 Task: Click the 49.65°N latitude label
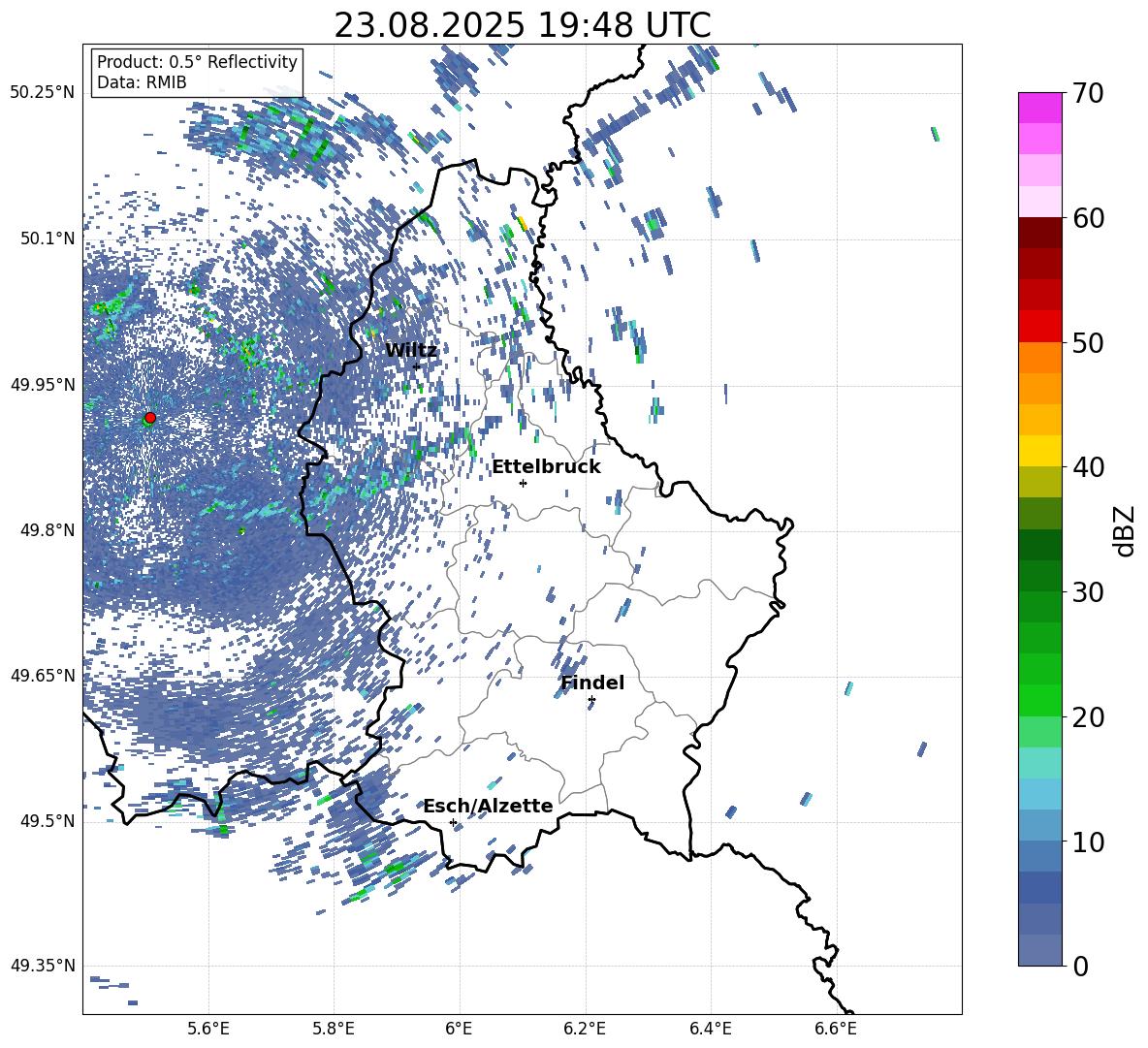point(43,675)
